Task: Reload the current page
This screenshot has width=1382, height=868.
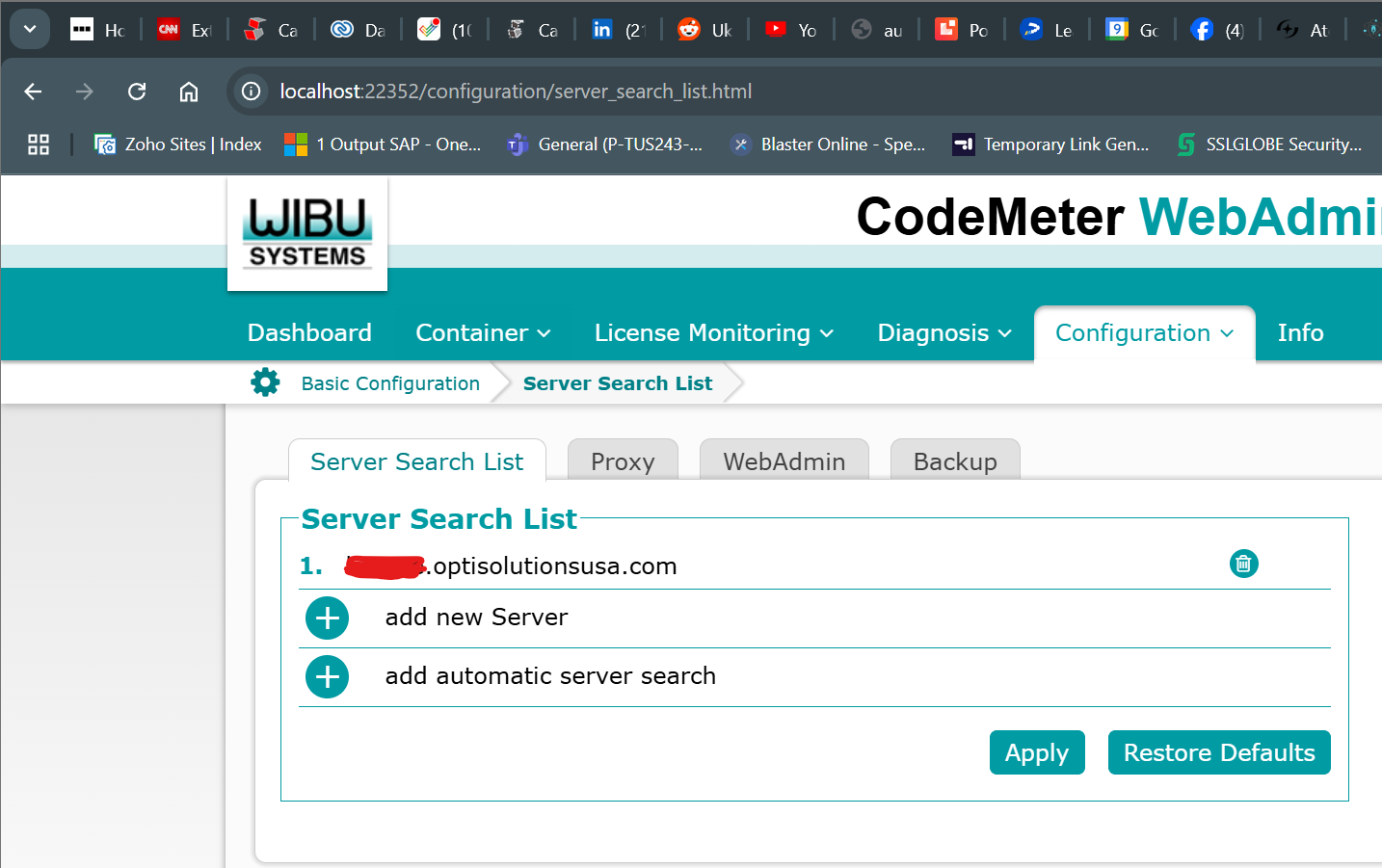Action: (x=137, y=92)
